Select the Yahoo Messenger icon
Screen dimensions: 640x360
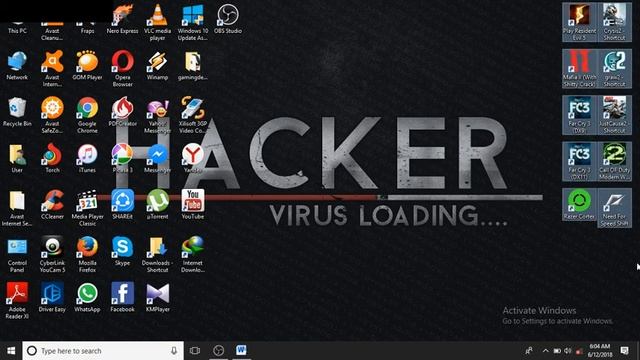click(x=157, y=116)
